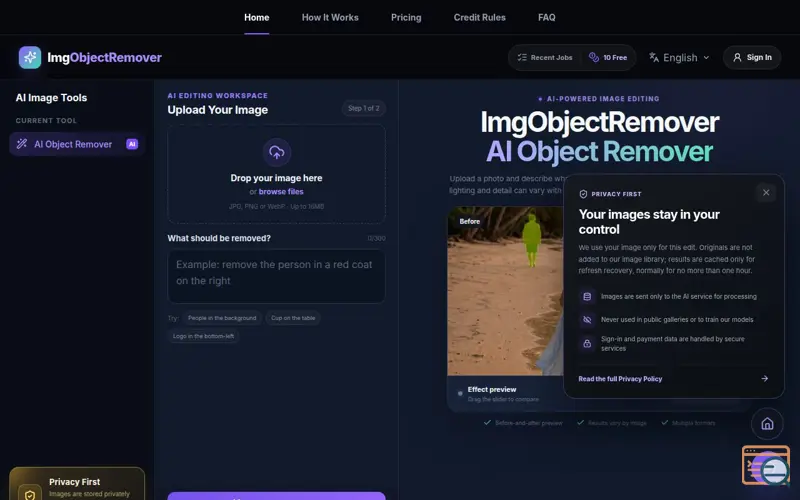
Task: Click the arrow icon beside Privacy Policy link
Action: (764, 379)
